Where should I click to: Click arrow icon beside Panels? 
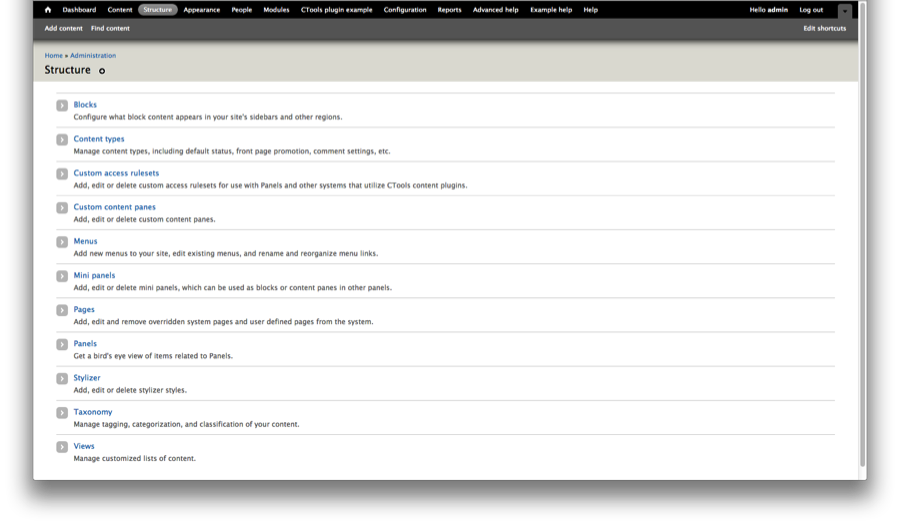click(62, 344)
